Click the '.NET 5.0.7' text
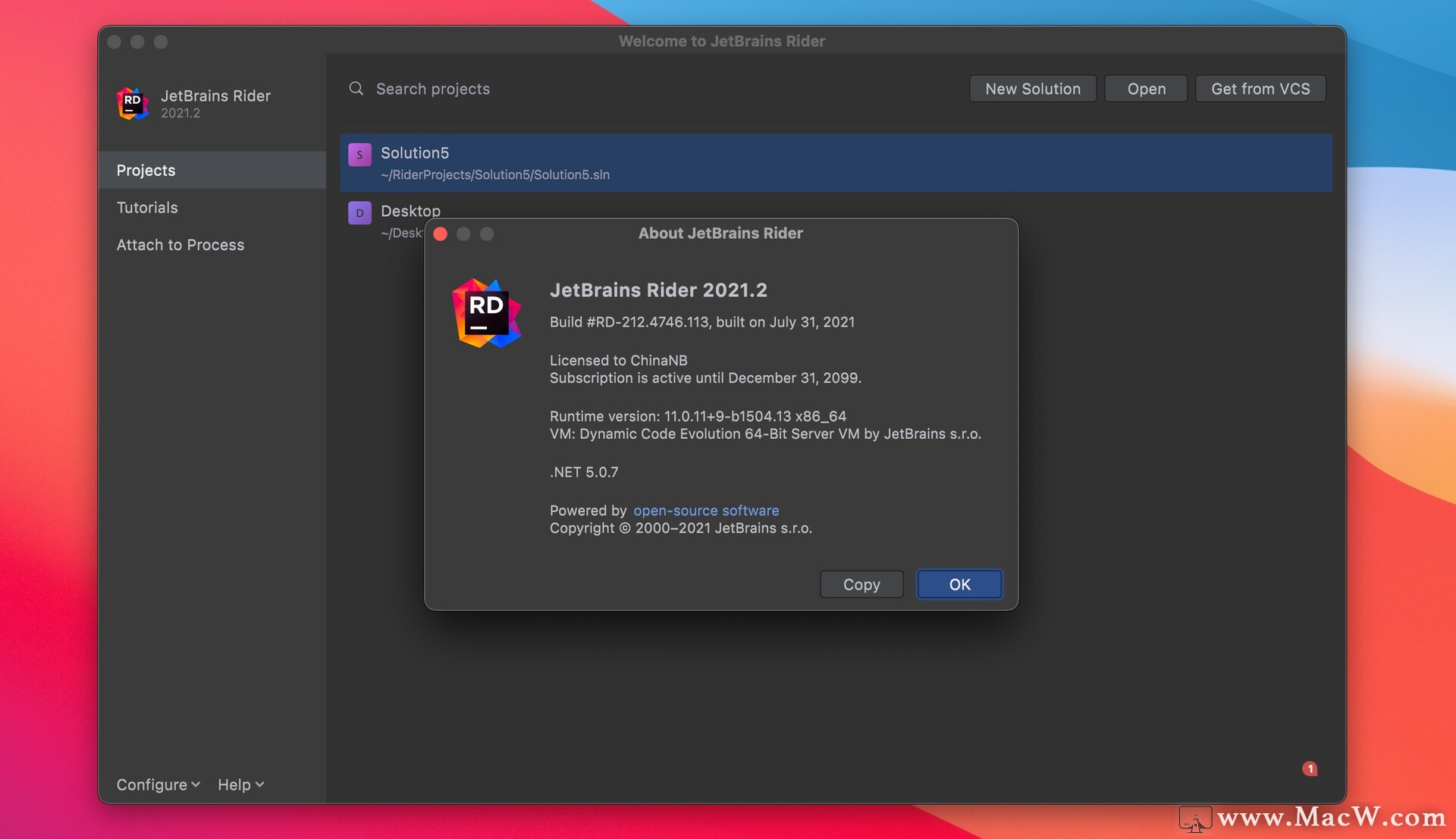This screenshot has width=1456, height=839. pos(584,472)
